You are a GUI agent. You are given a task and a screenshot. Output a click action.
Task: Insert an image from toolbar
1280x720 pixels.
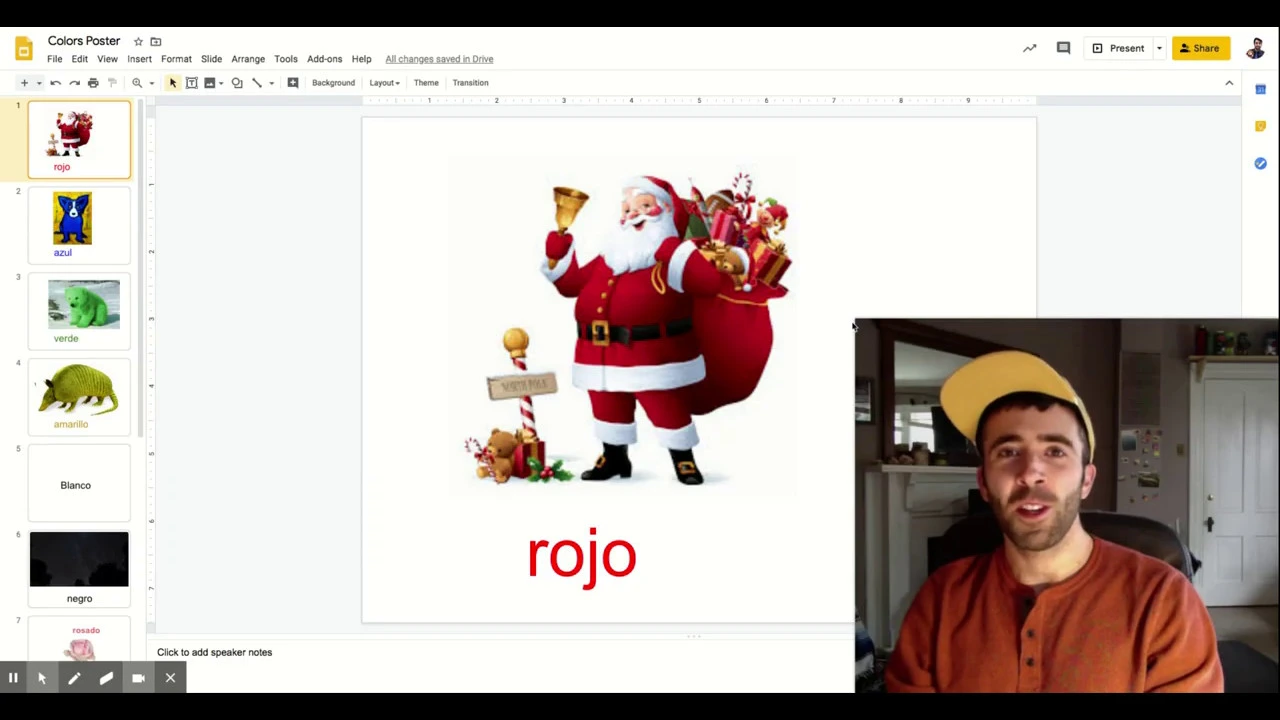(x=209, y=83)
